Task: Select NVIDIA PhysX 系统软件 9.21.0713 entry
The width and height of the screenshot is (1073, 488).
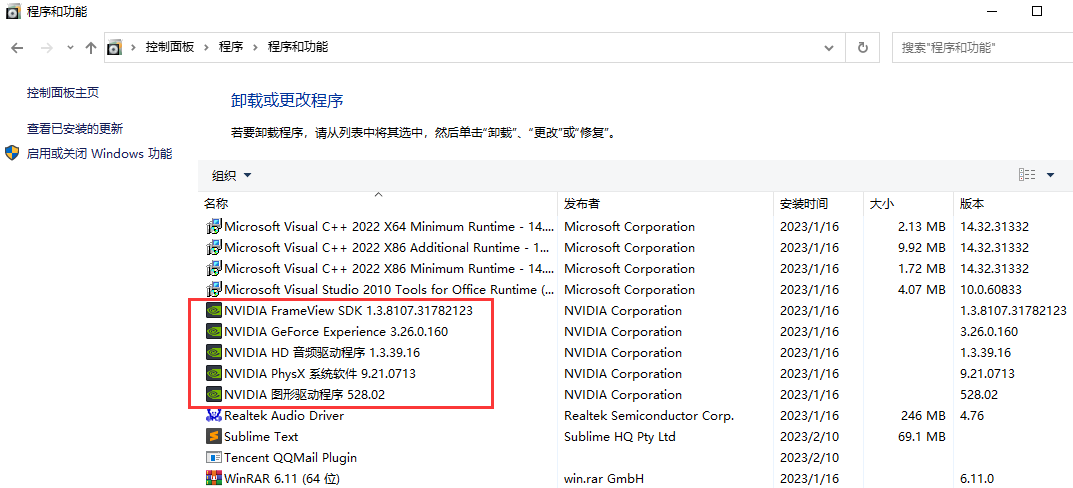Action: (x=320, y=374)
